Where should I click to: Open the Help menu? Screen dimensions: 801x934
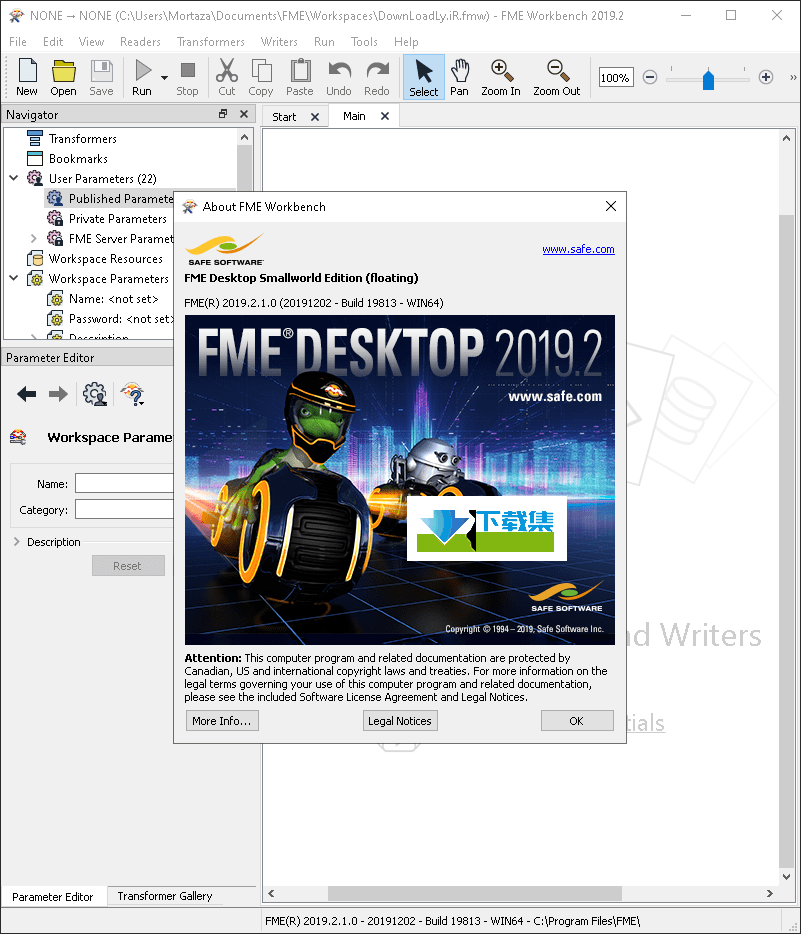pos(406,42)
